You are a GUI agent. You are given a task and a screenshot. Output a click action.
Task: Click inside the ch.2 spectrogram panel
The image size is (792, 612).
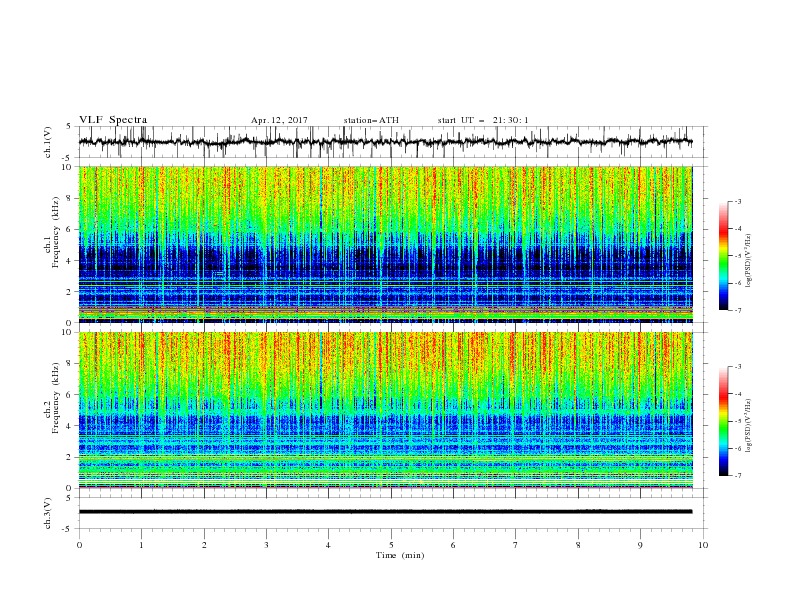coord(386,410)
